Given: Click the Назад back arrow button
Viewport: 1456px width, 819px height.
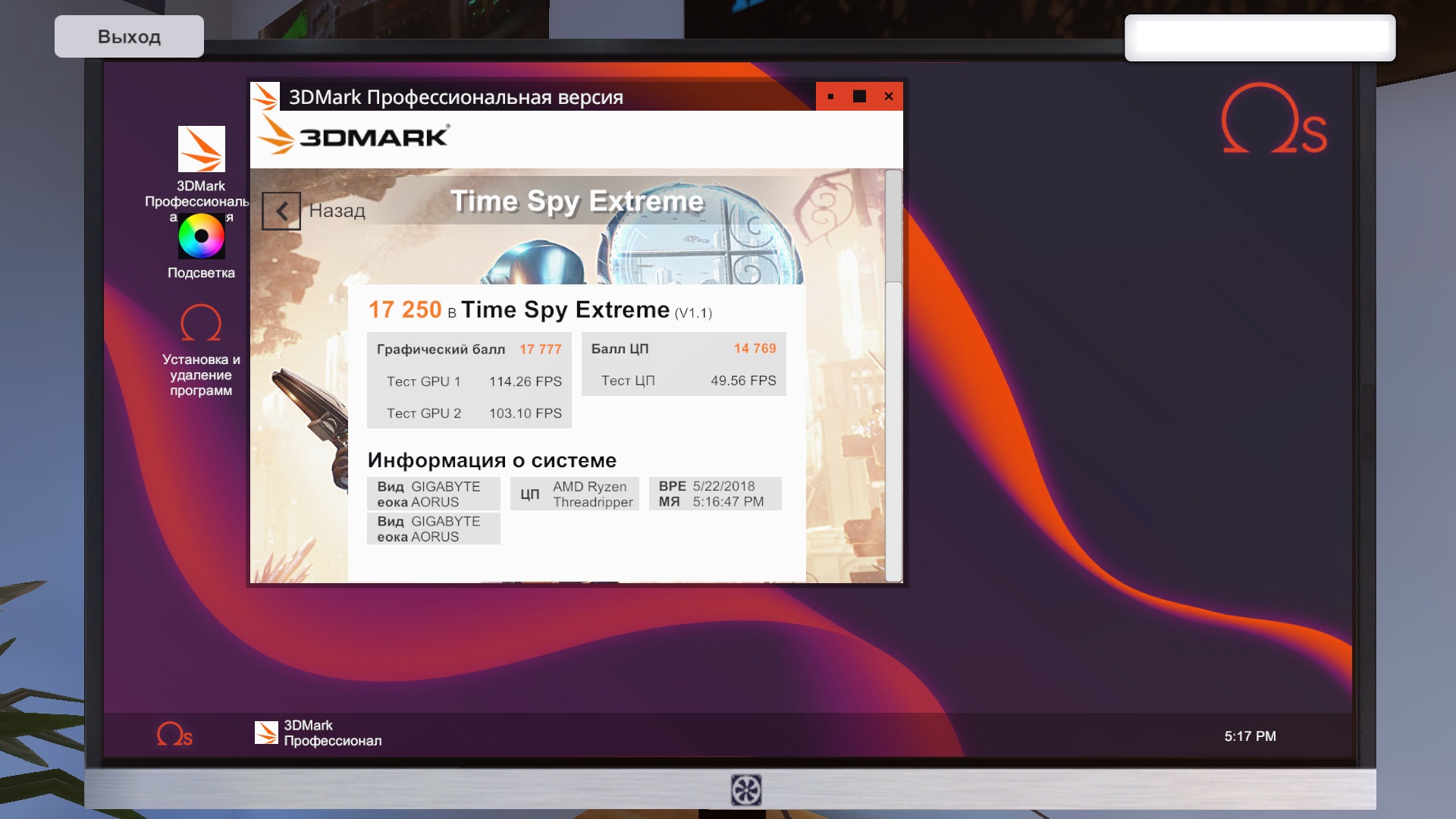Looking at the screenshot, I should [x=281, y=211].
